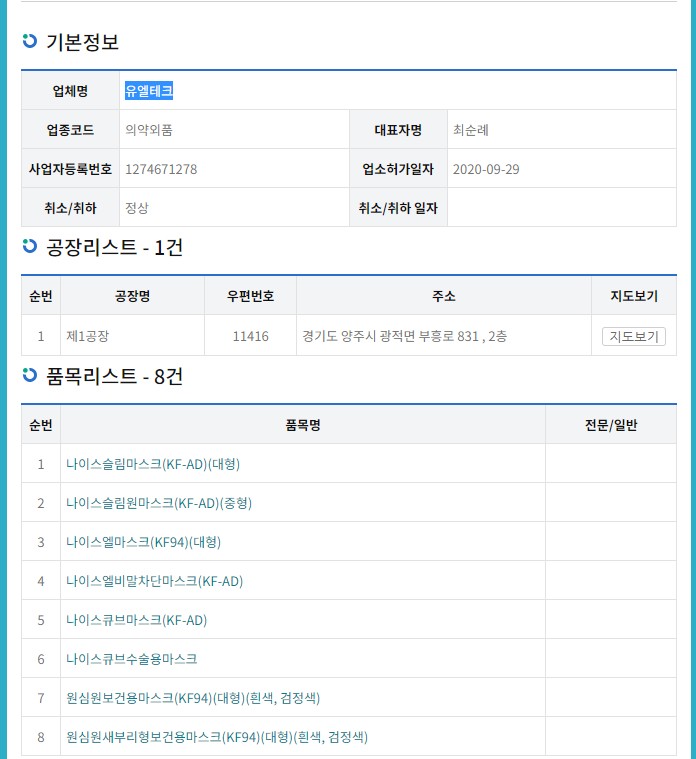Click the 업소허가일자 label cell
The height and width of the screenshot is (759, 696).
(x=398, y=169)
